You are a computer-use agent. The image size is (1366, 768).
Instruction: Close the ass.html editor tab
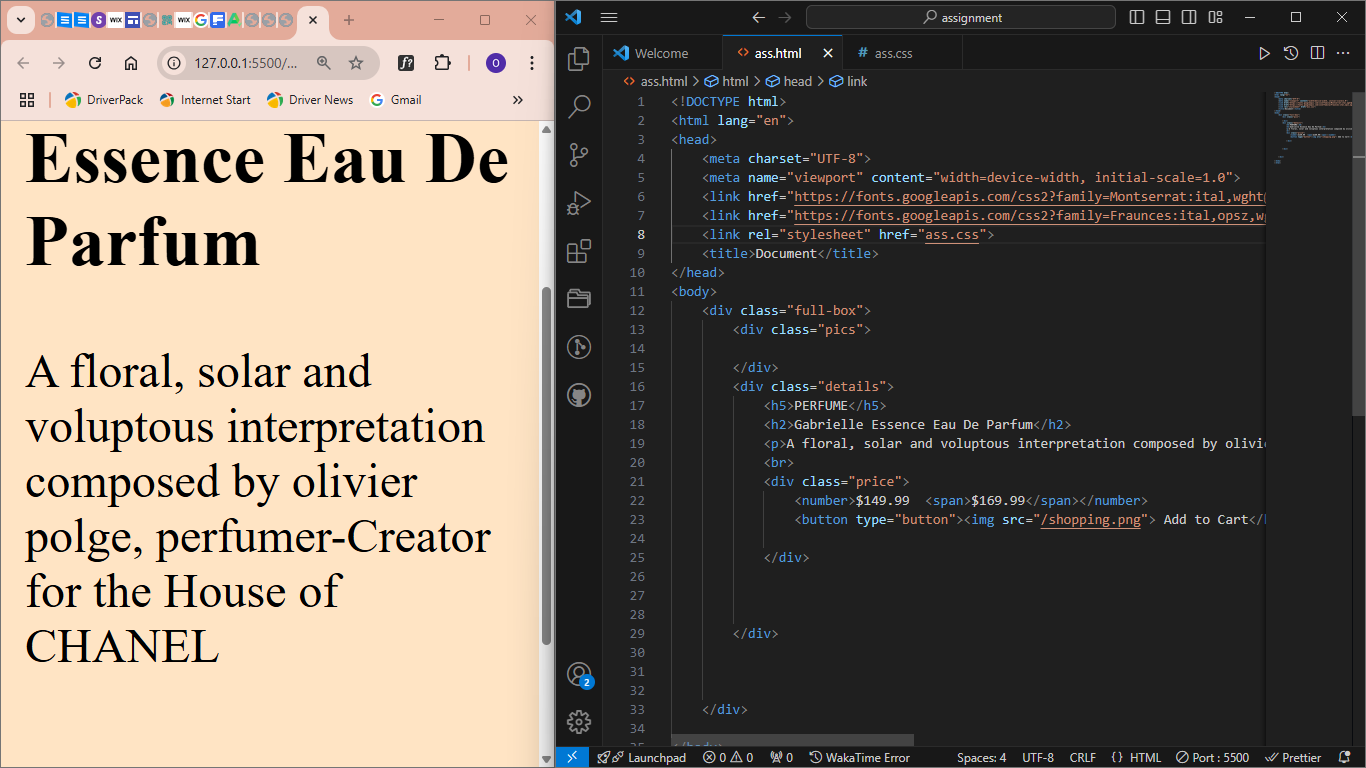827,53
